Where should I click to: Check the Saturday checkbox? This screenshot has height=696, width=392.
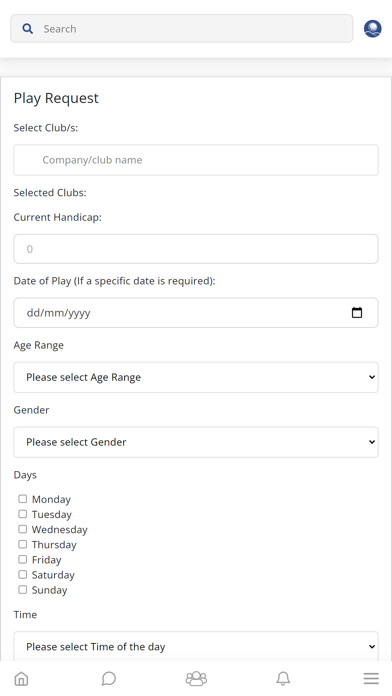tap(23, 574)
